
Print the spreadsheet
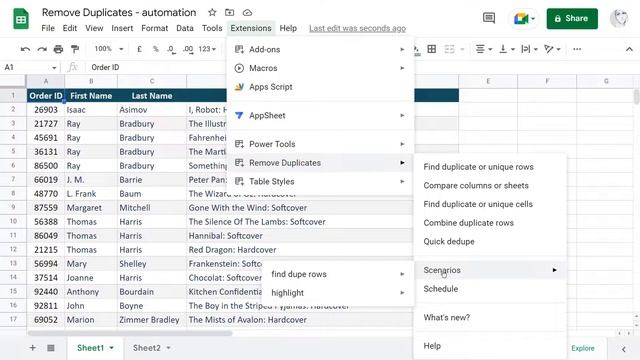pos(58,49)
